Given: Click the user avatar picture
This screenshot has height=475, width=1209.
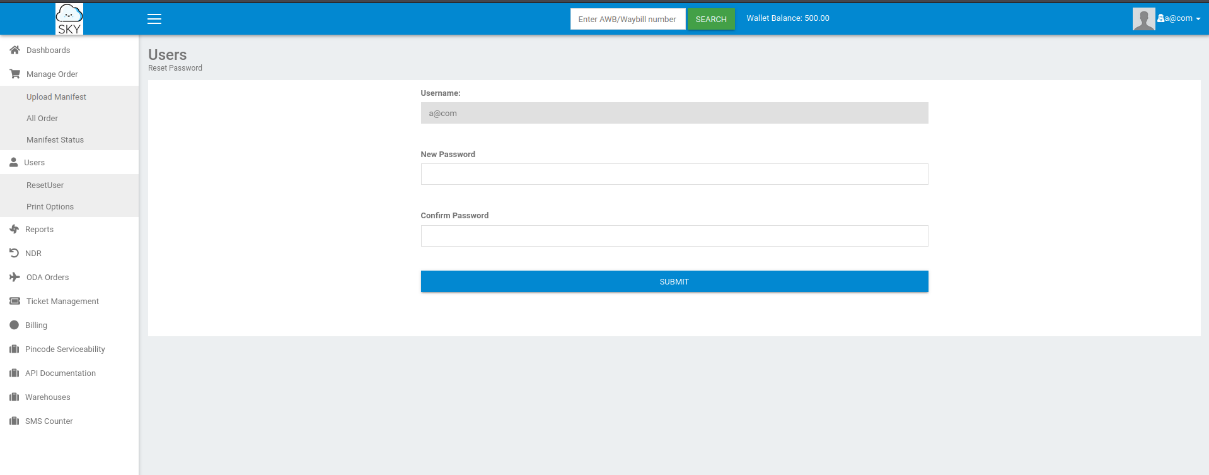Looking at the screenshot, I should 1143,18.
